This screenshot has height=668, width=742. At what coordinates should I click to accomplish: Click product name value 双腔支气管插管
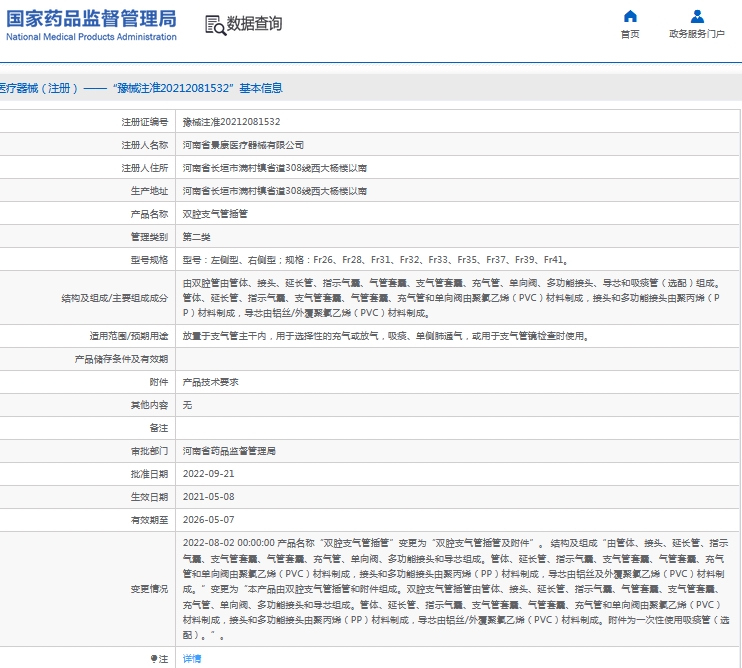pyautogui.click(x=215, y=214)
